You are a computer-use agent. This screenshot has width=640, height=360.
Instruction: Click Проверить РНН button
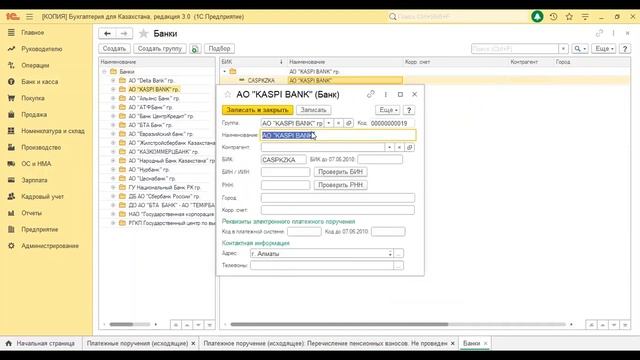click(340, 185)
